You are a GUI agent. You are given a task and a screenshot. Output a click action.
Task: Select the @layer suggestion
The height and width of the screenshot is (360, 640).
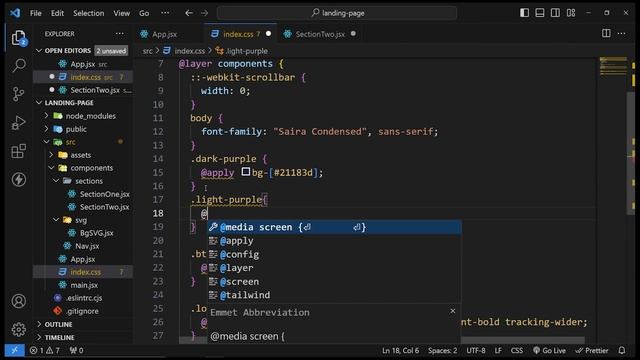click(334, 268)
